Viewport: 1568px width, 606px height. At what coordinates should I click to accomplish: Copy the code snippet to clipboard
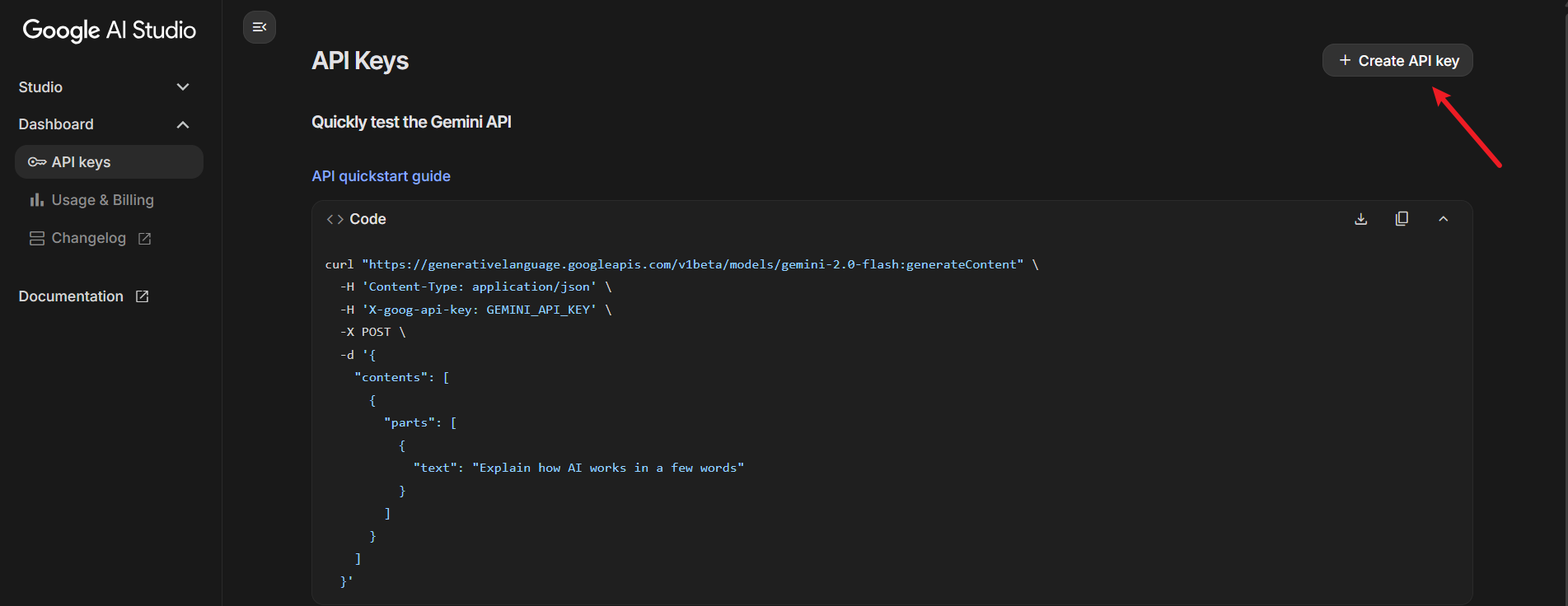point(1402,219)
